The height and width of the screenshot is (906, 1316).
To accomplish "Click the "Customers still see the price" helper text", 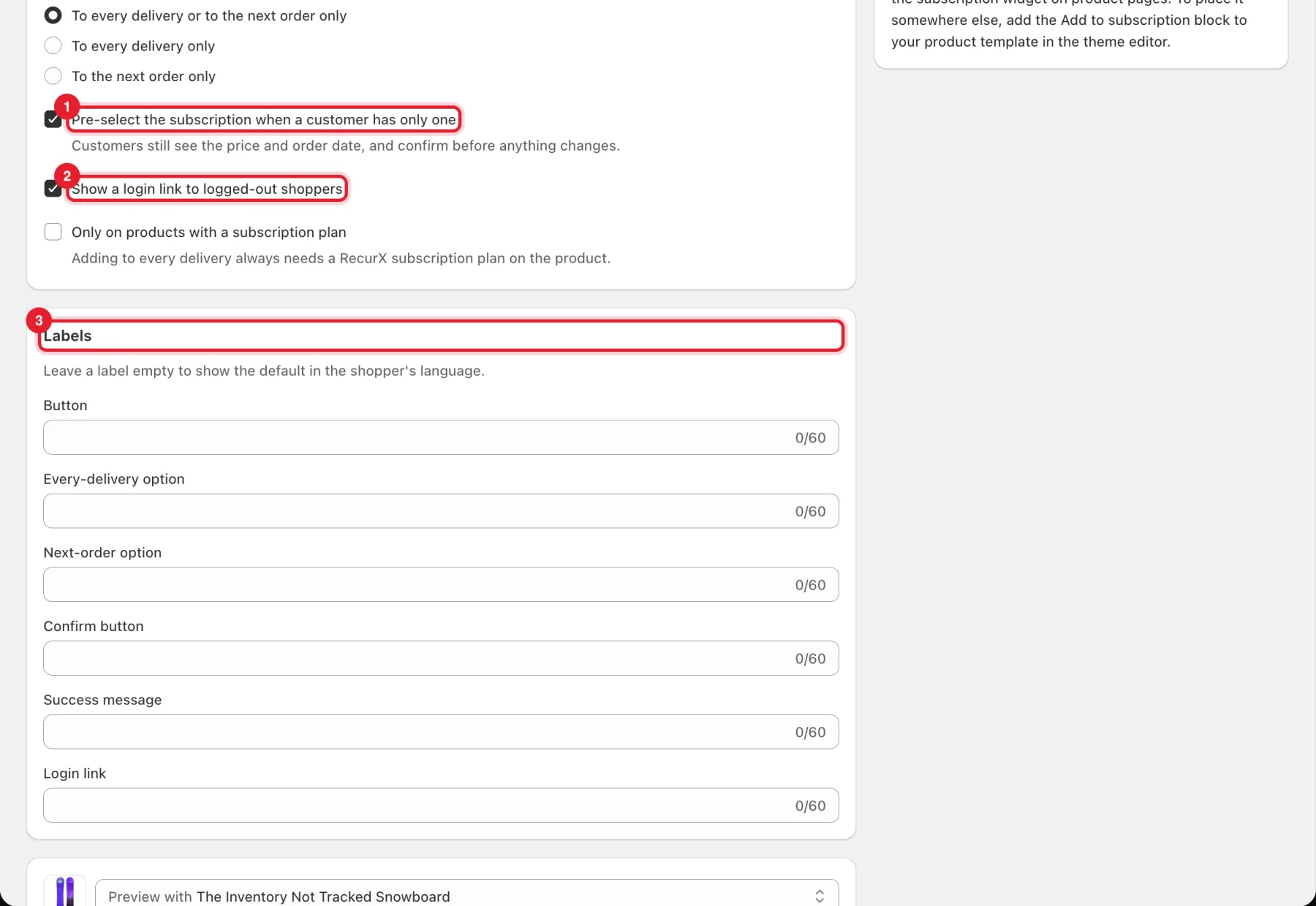I will 346,146.
